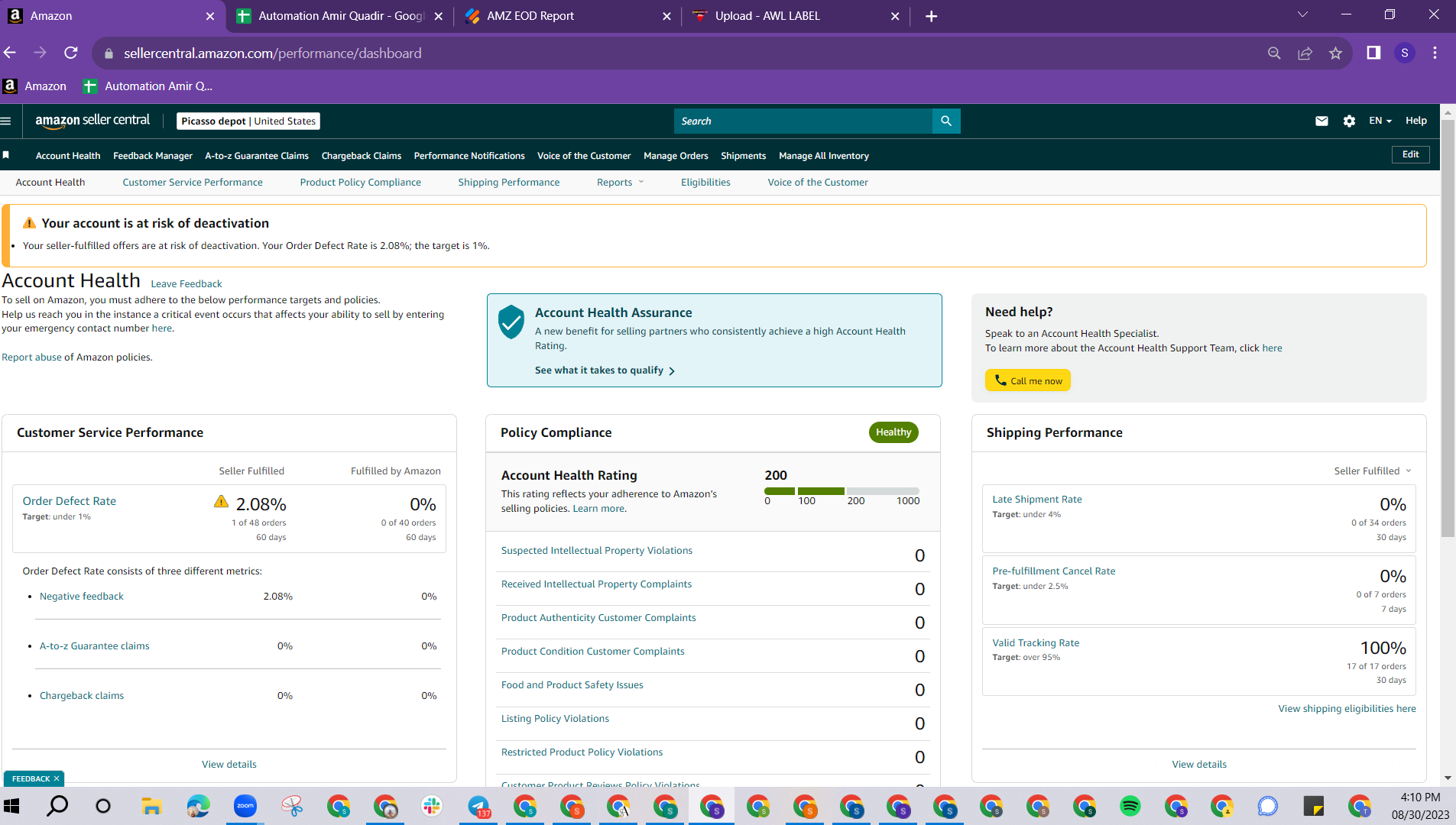This screenshot has width=1456, height=825.
Task: Click the Call me now button
Action: tap(1027, 380)
